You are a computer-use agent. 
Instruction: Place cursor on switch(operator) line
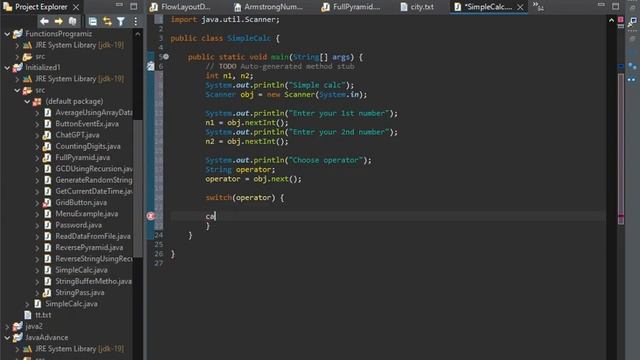coord(244,198)
